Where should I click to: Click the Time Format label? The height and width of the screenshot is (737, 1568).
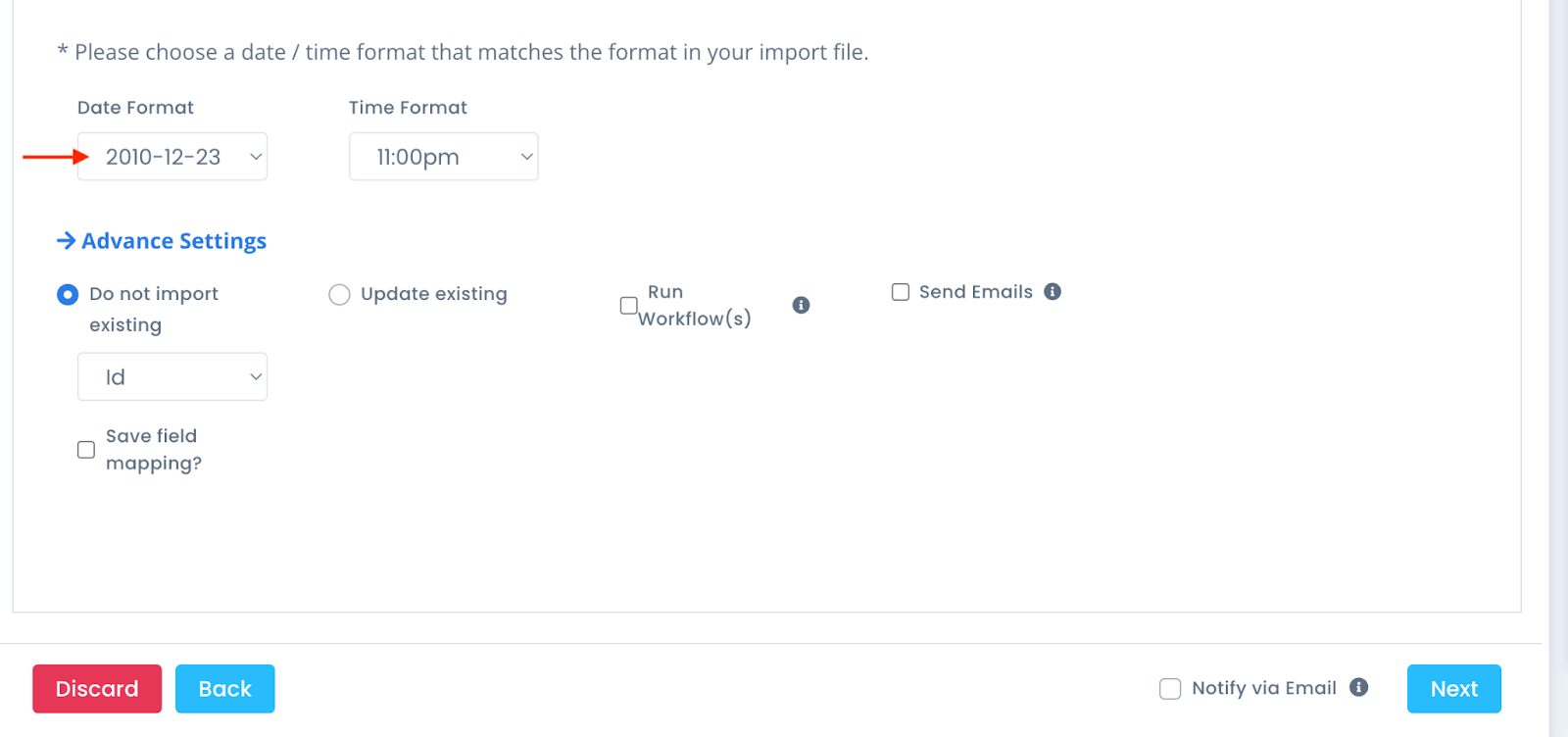[x=408, y=108]
